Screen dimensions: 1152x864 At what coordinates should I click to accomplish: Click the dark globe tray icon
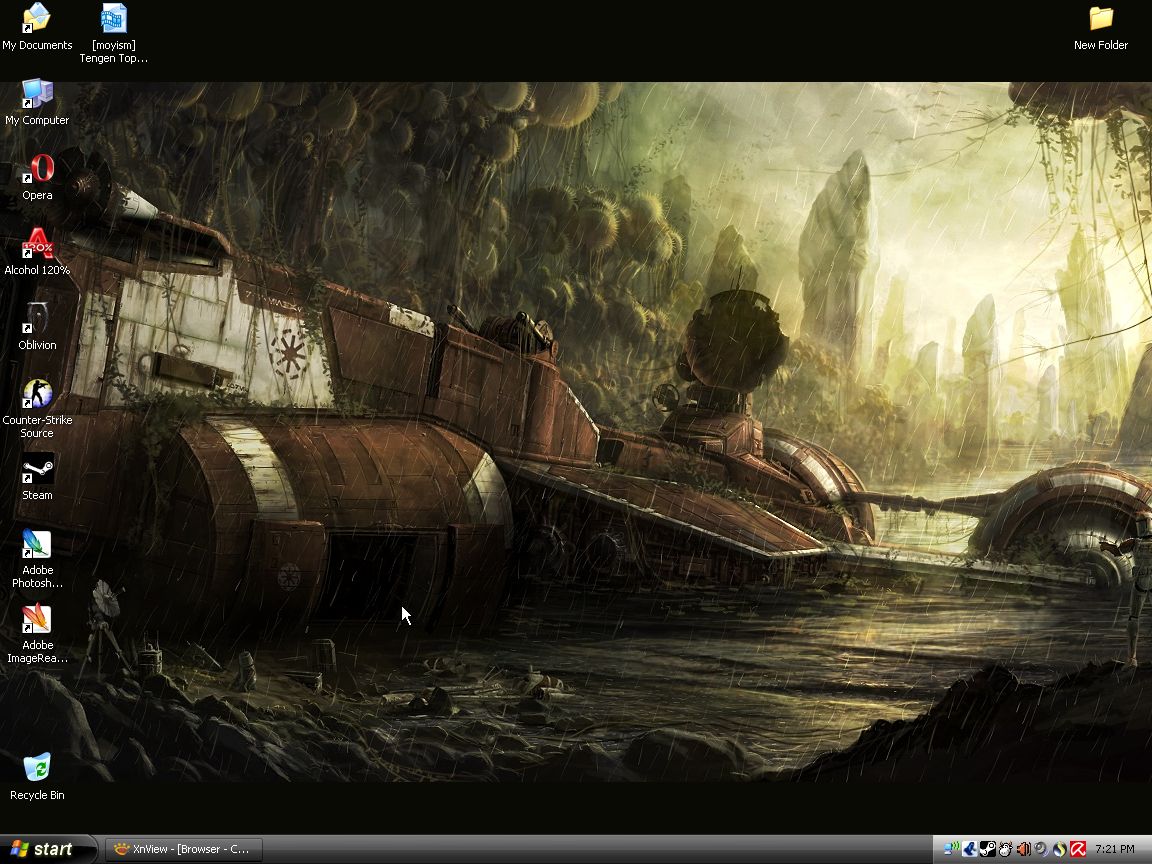coord(1059,849)
